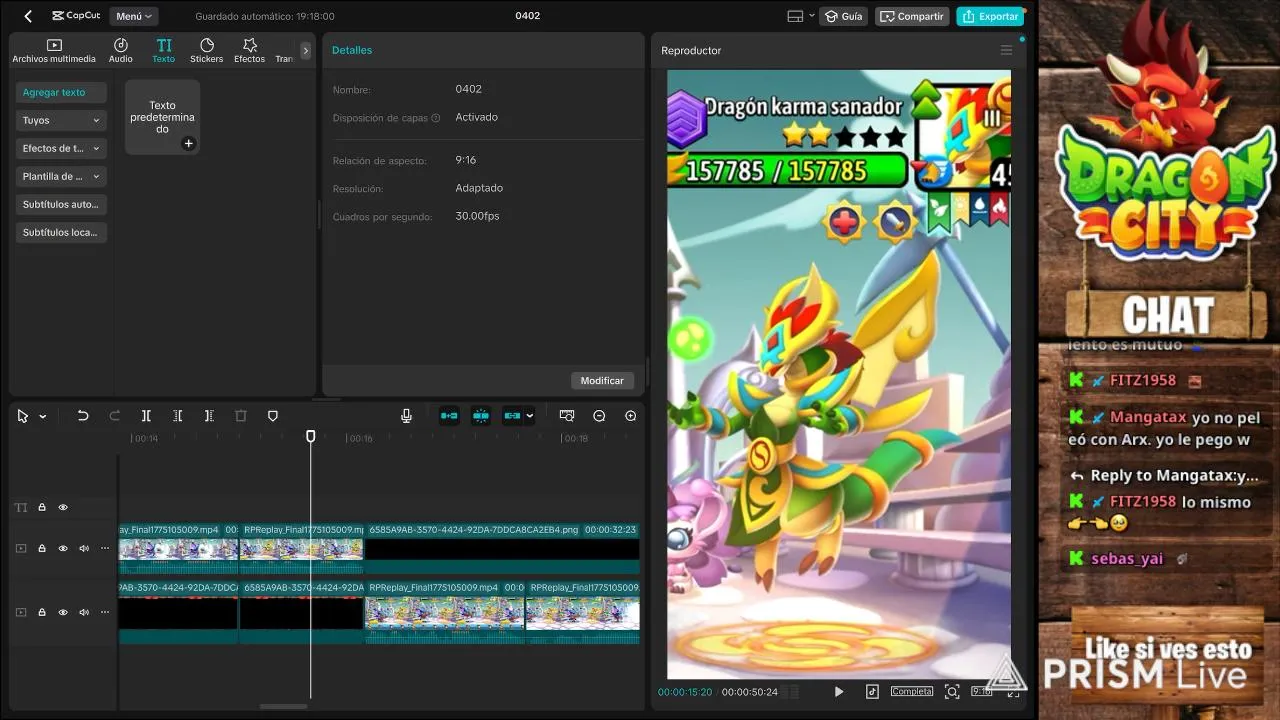Click the Compartir button

pyautogui.click(x=911, y=16)
